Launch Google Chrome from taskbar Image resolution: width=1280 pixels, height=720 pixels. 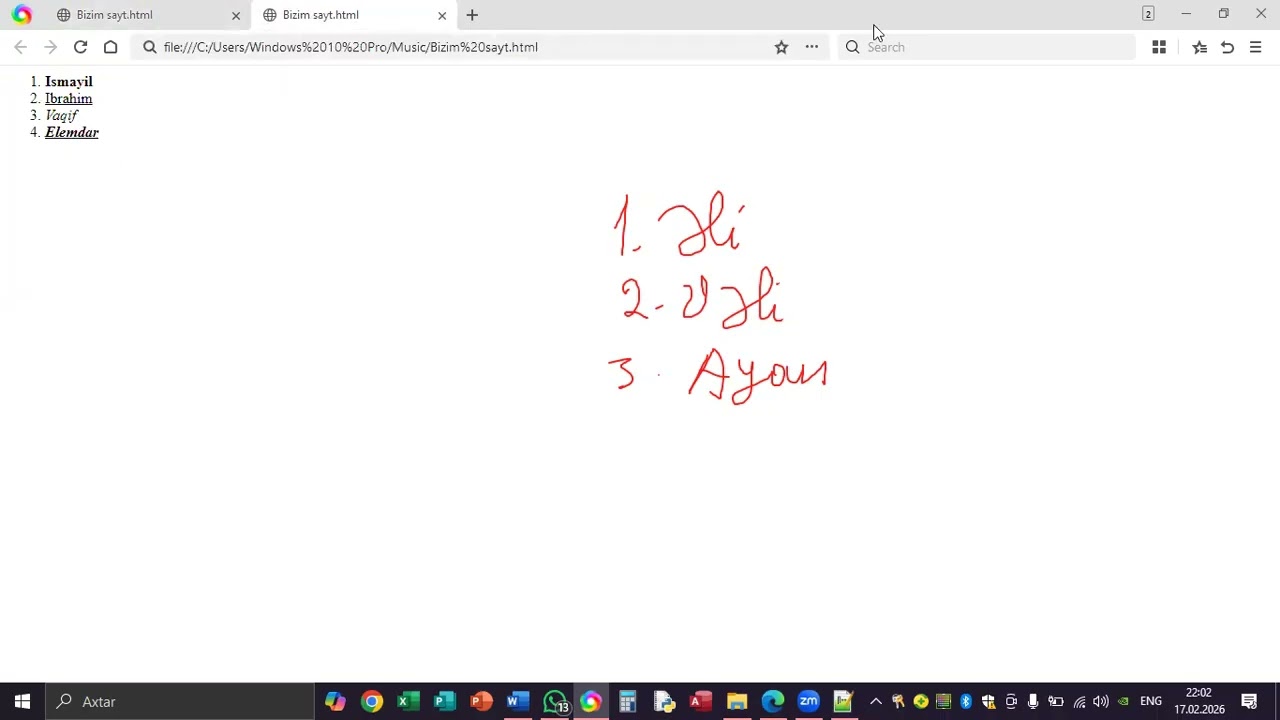point(371,702)
